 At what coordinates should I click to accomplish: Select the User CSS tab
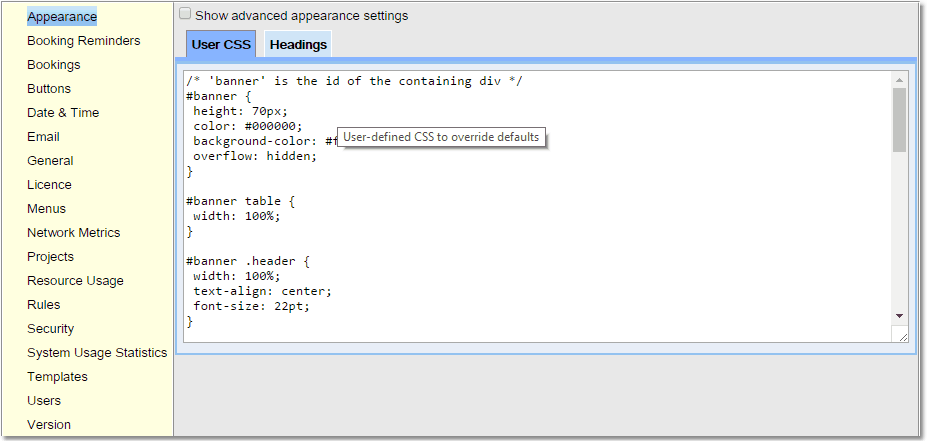(221, 44)
